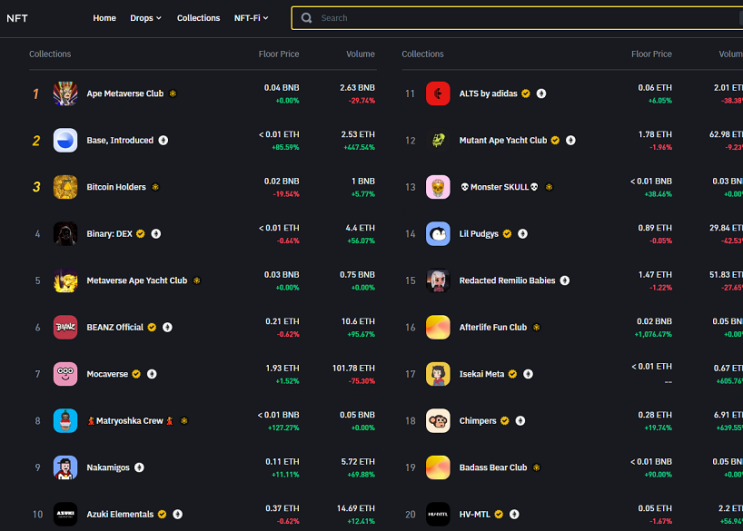Click the Ethereum icon beside Nakamigos

(x=139, y=468)
